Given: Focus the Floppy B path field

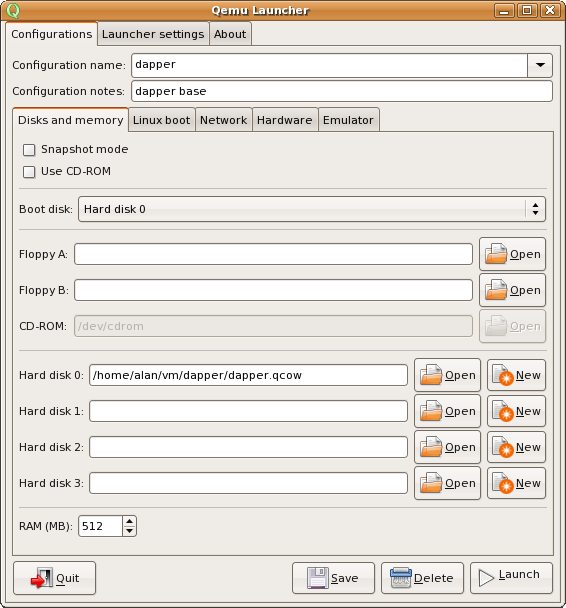Looking at the screenshot, I should click(x=273, y=290).
